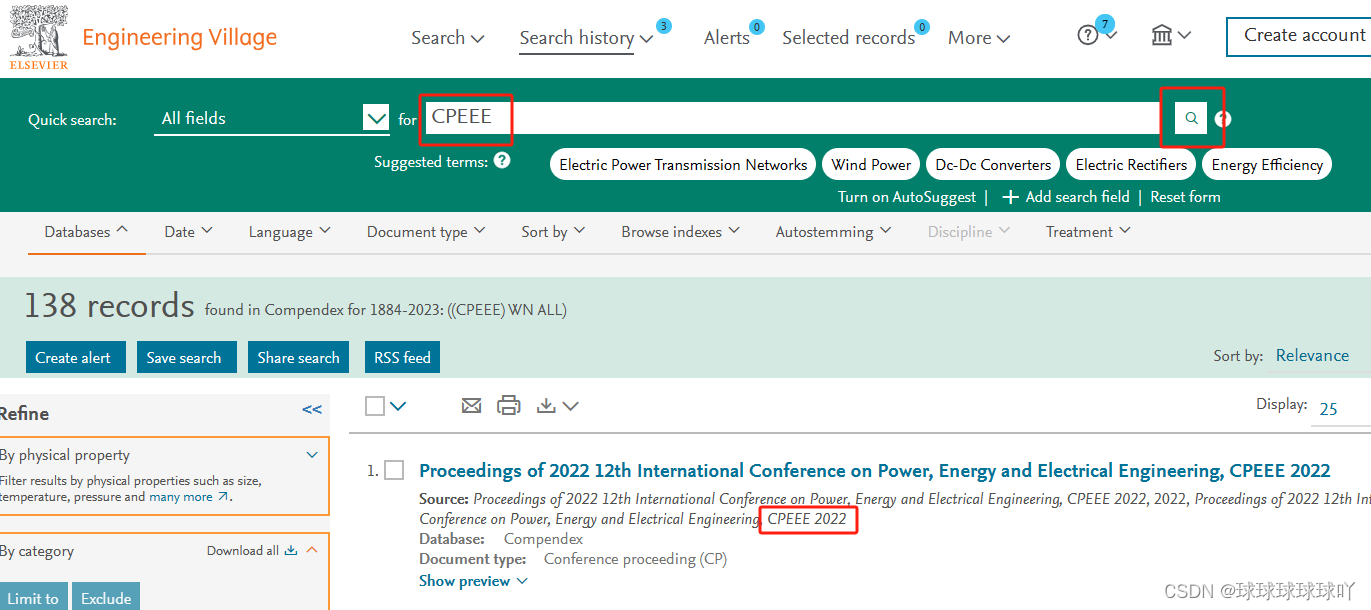Screen dimensions: 1371x610
Task: Click Relevance sort link
Action: tap(1312, 356)
